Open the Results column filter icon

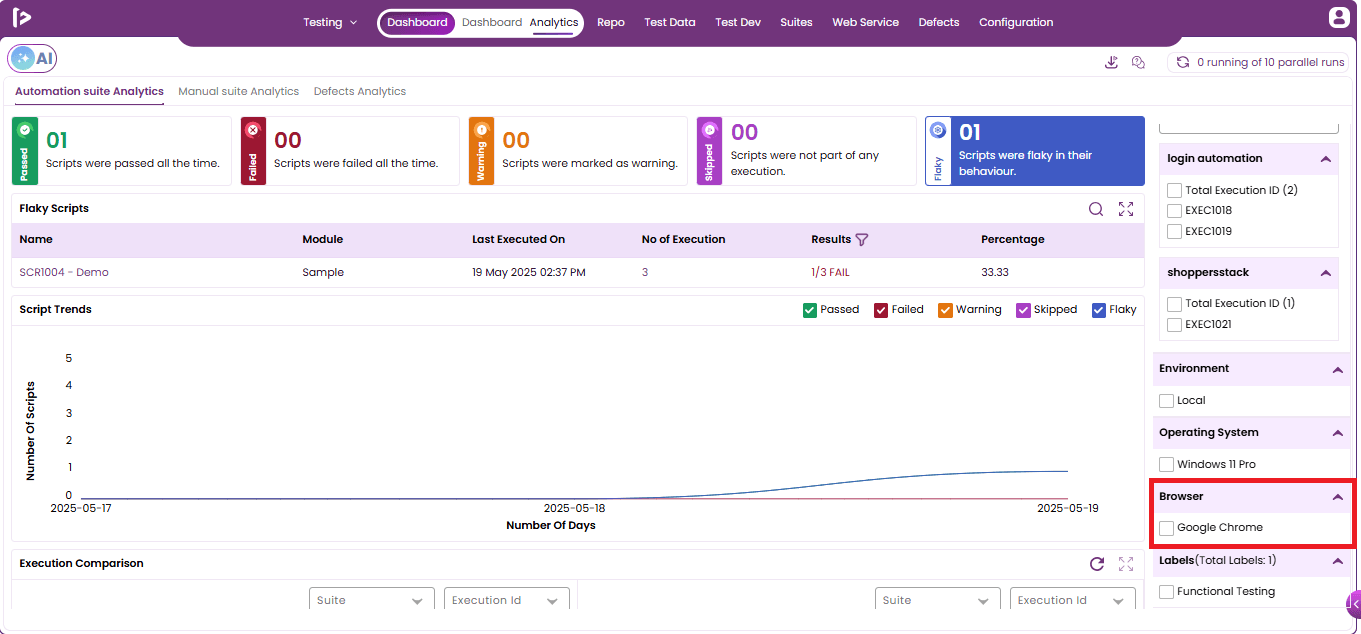tap(862, 240)
